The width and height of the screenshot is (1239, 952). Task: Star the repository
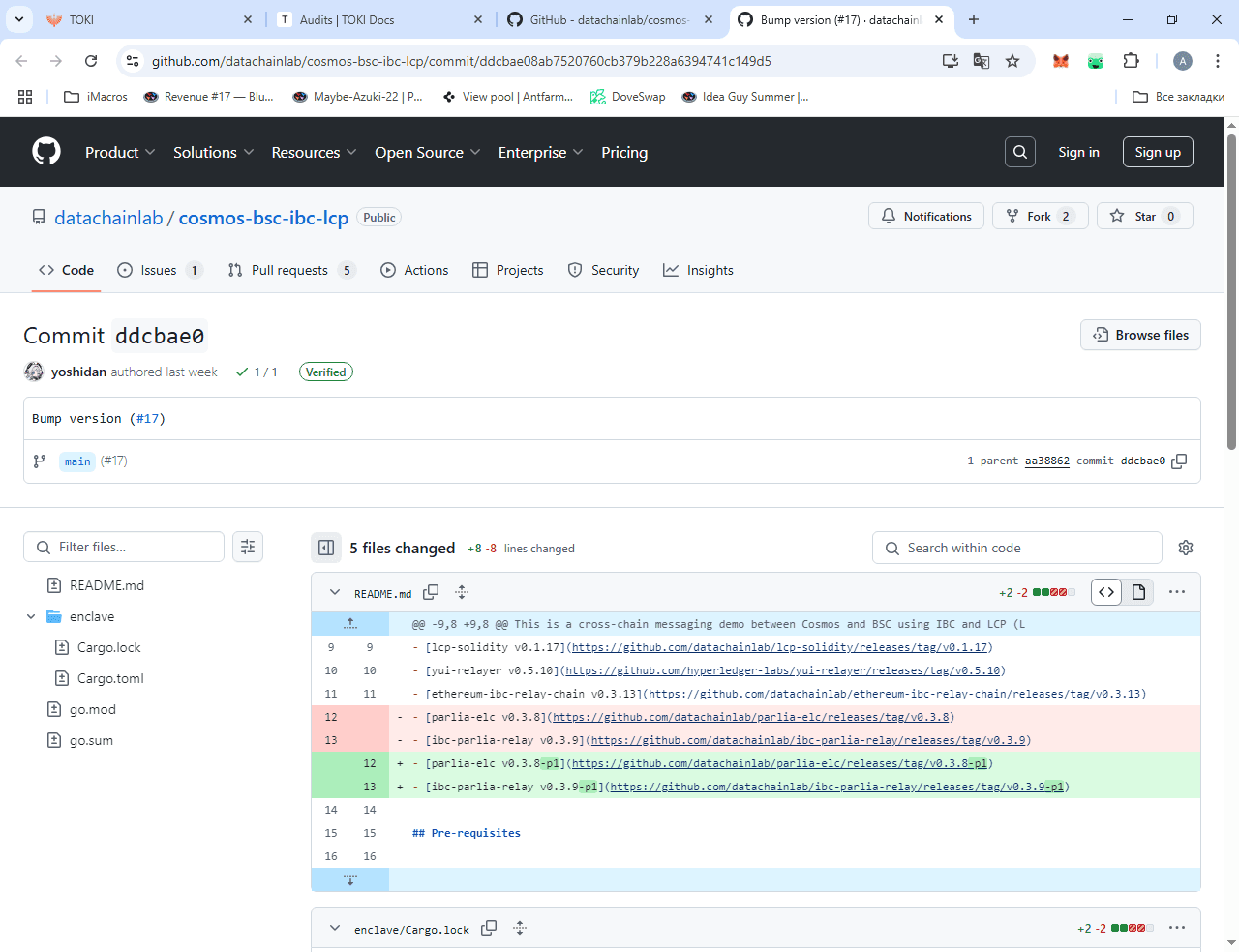click(x=1144, y=216)
